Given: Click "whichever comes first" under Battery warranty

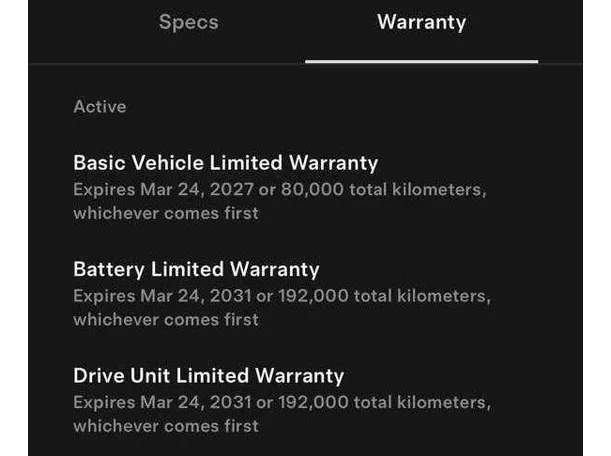Looking at the screenshot, I should click(165, 320).
